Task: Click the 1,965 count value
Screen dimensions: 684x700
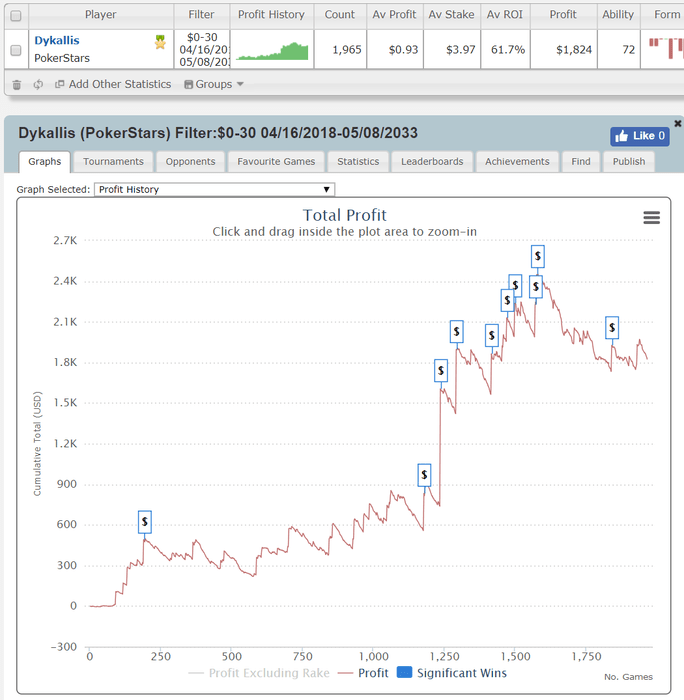Action: 347,50
